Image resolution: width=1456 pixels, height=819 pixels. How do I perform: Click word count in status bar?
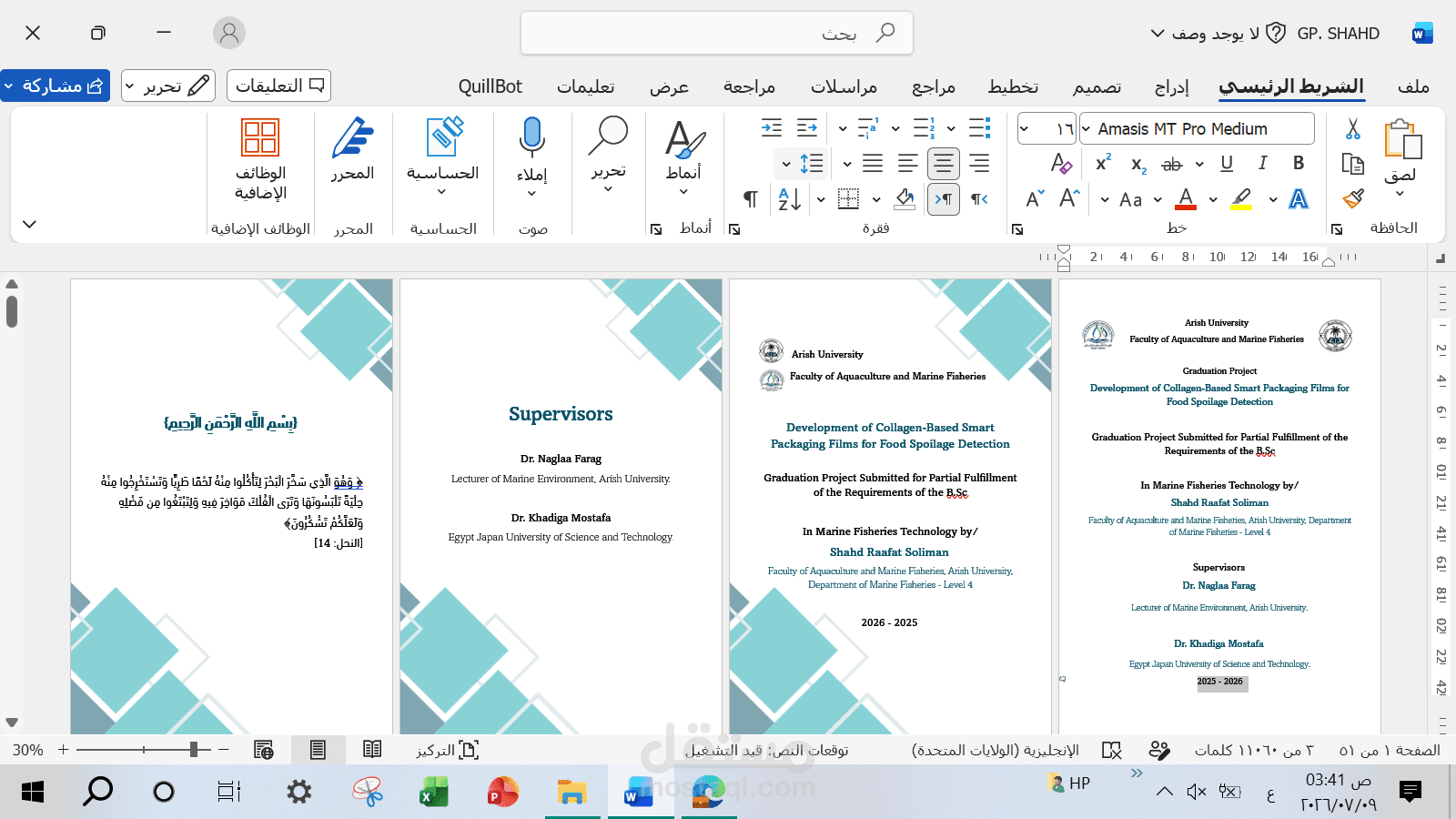1254,750
